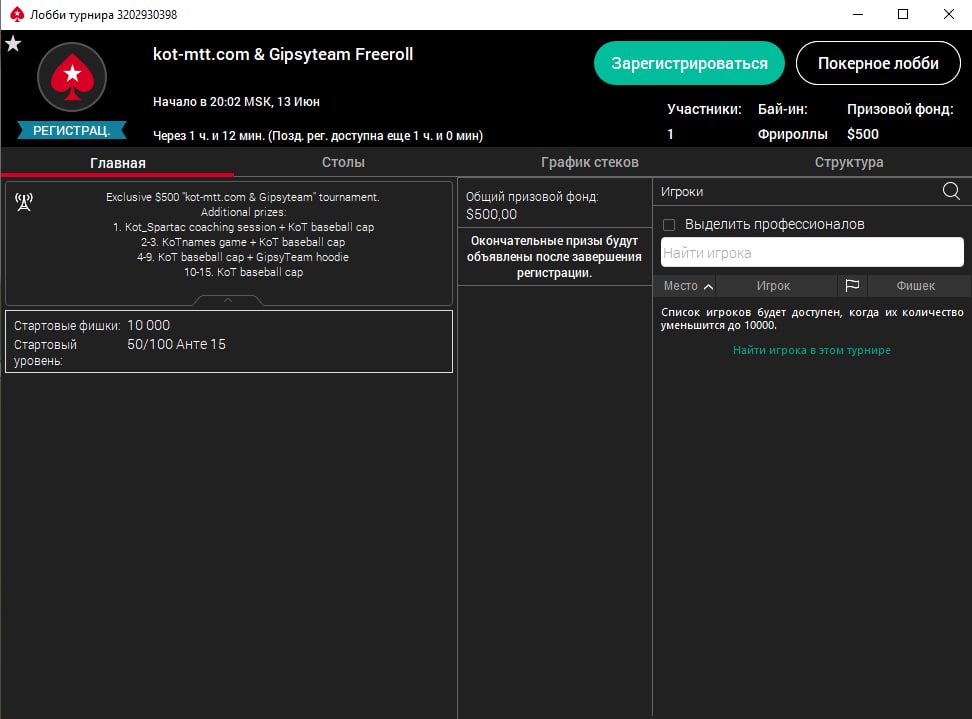Click the $500,00 prize pool value
The height and width of the screenshot is (719, 972).
(x=491, y=214)
